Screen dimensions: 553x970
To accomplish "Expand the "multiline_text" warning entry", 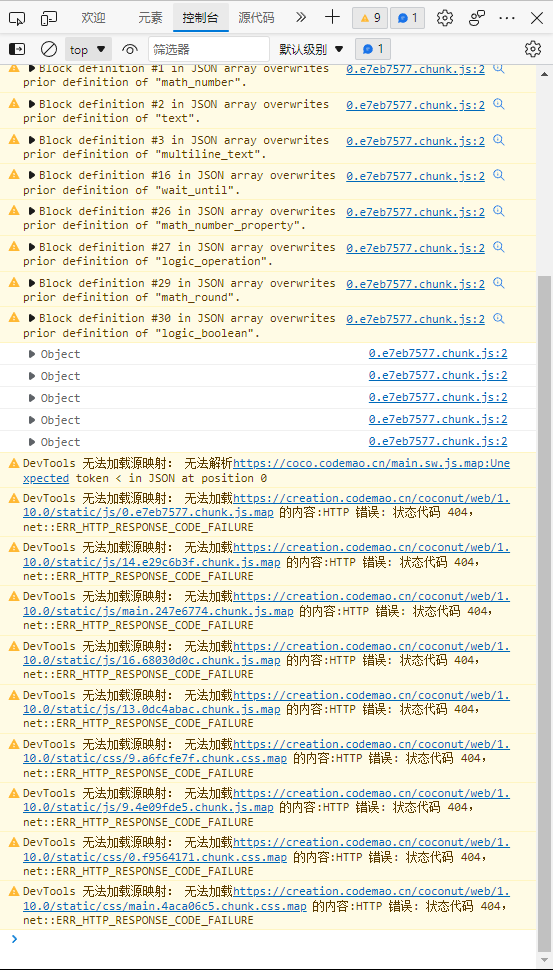I will (x=32, y=140).
